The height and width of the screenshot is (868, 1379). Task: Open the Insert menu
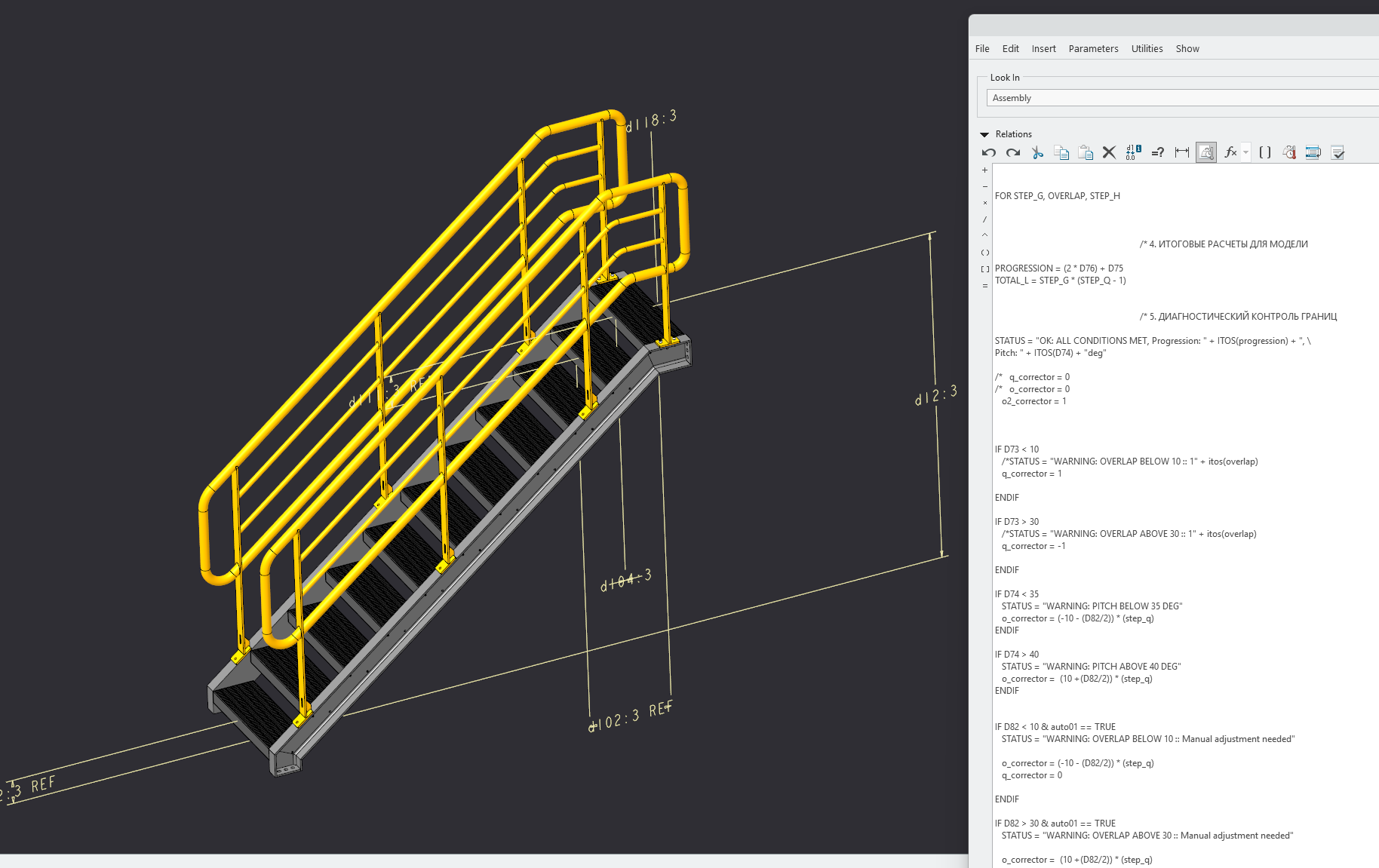tap(1043, 48)
